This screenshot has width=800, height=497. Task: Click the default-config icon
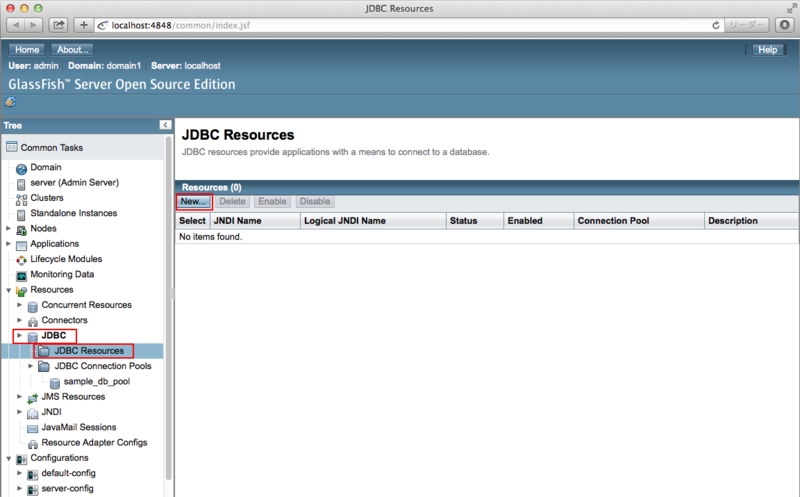pyautogui.click(x=33, y=475)
